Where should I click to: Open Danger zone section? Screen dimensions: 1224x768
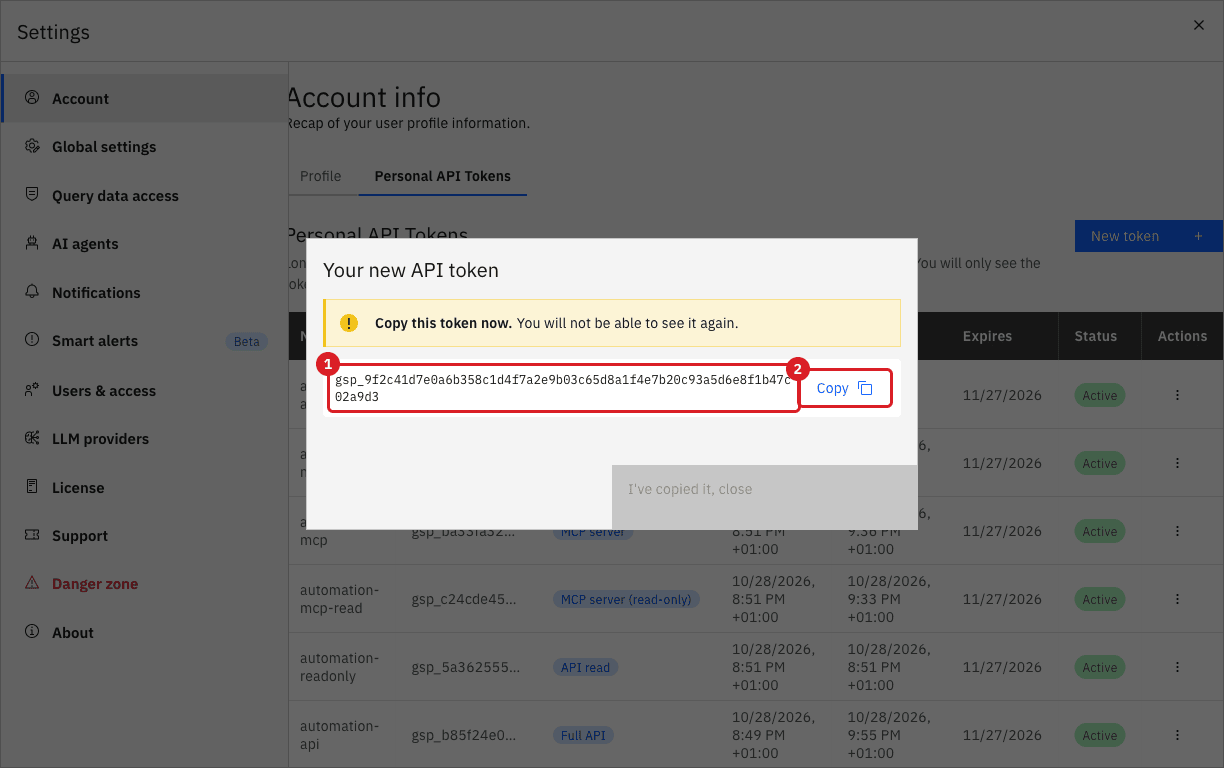[145, 584]
